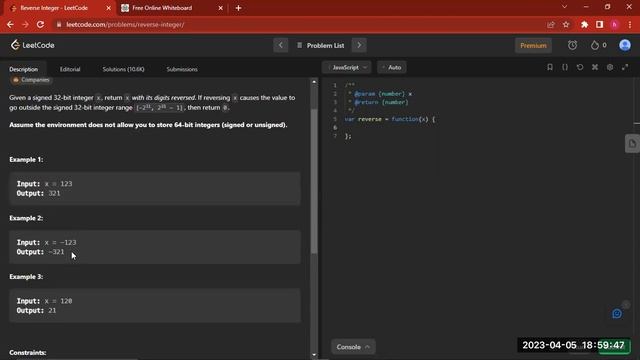Viewport: 640px width, 360px height.
Task: Click the format code braces icon
Action: coord(565,67)
